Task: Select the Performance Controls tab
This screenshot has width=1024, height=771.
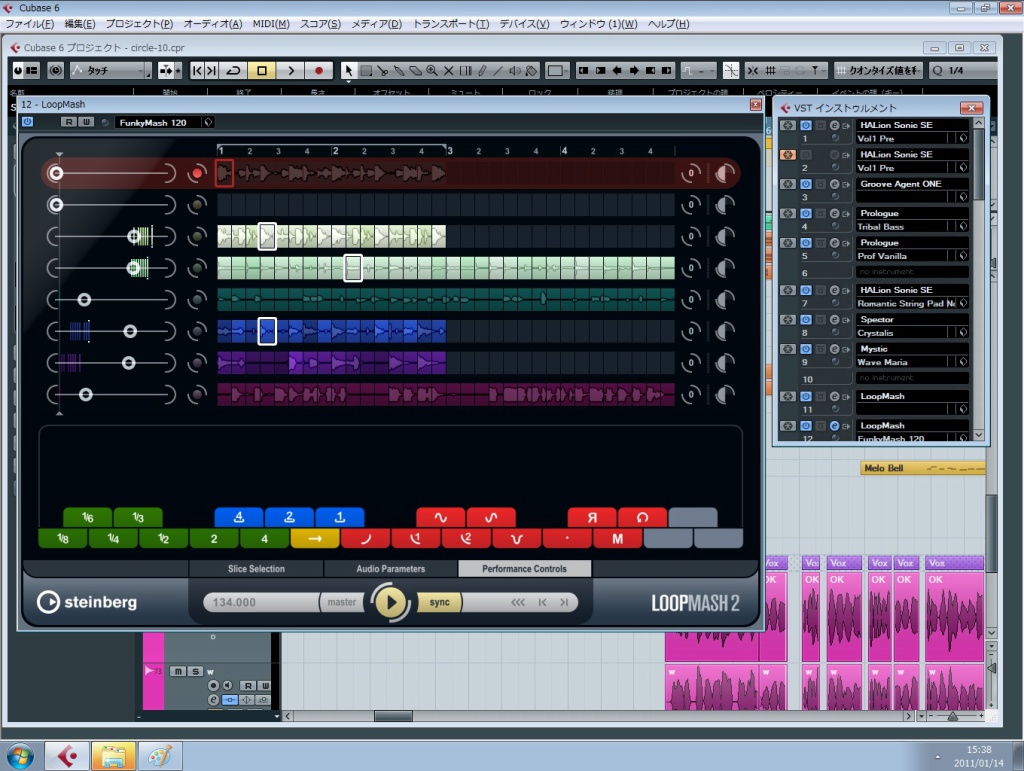Action: (524, 569)
